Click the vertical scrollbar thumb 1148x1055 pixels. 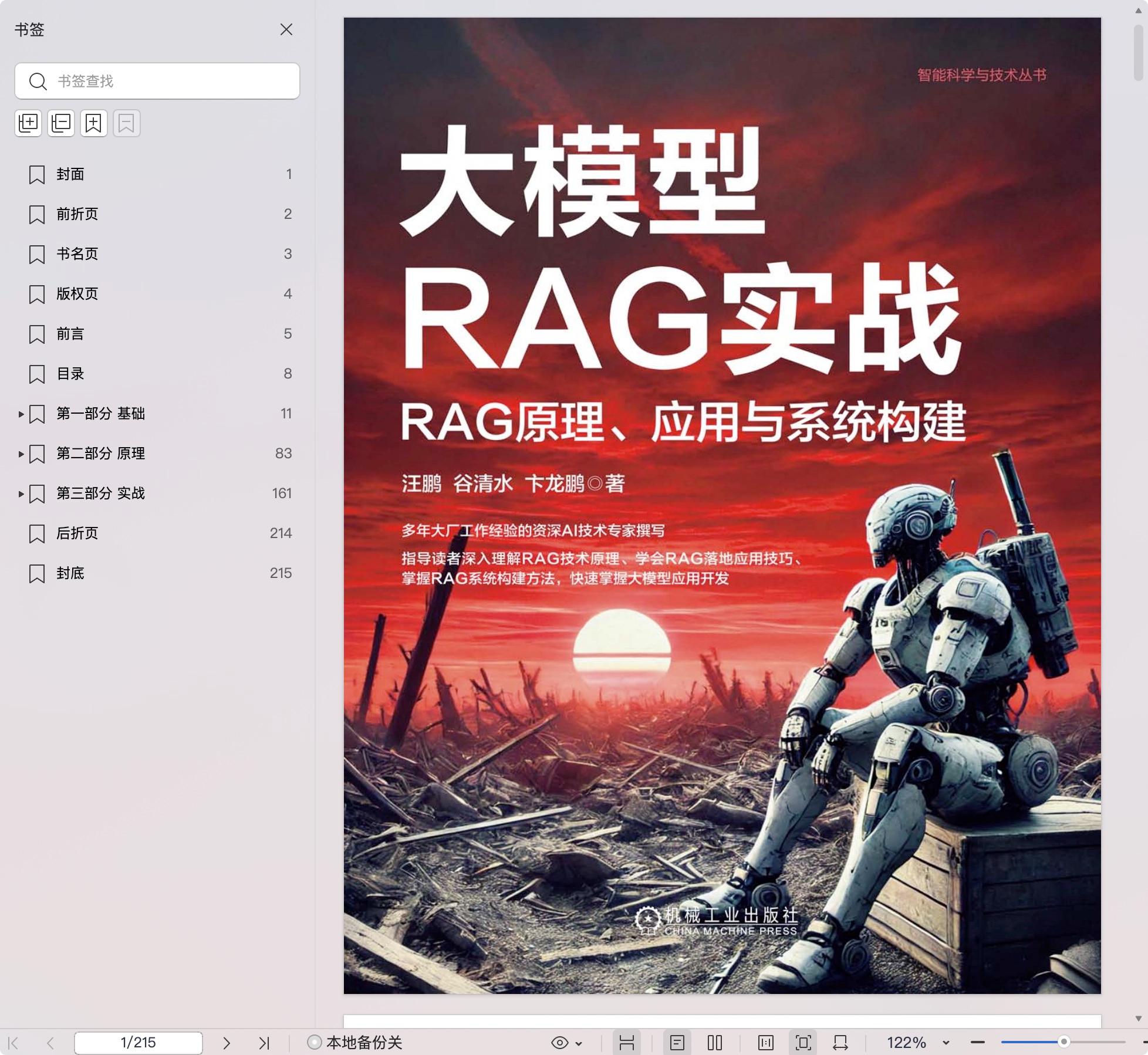click(1139, 53)
